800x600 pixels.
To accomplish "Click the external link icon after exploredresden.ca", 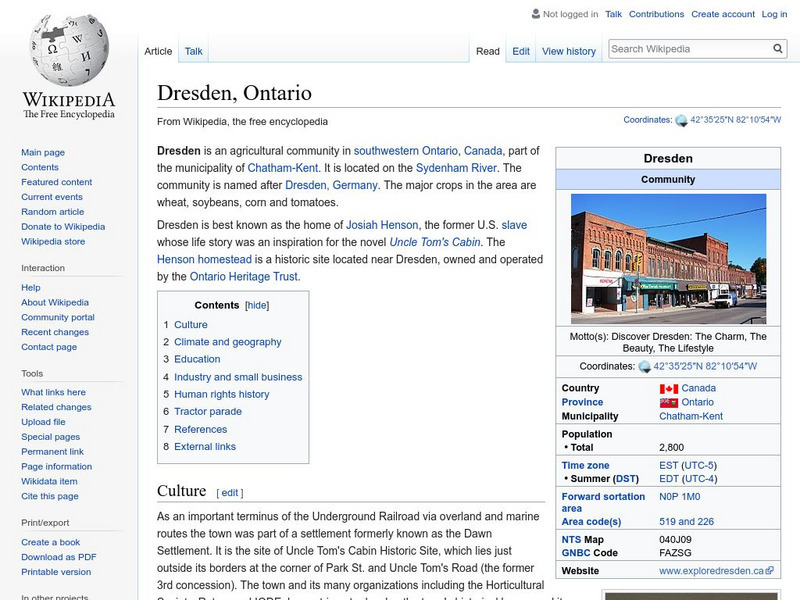I will tap(770, 570).
